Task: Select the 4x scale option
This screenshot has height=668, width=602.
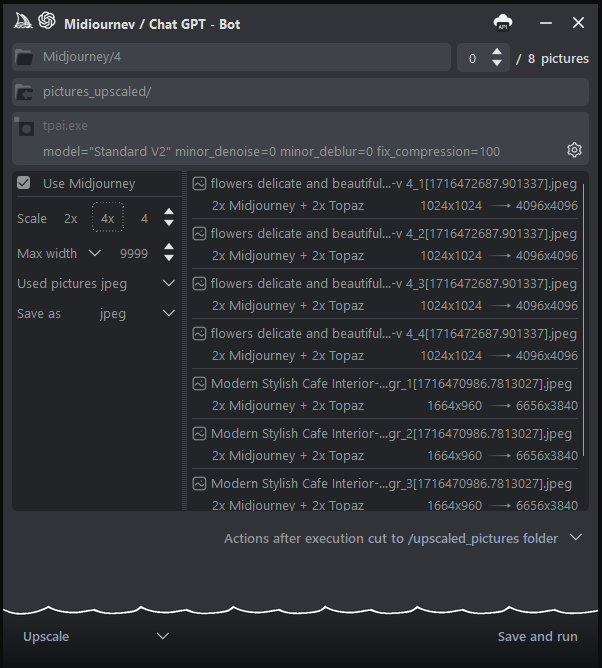Action: click(107, 218)
